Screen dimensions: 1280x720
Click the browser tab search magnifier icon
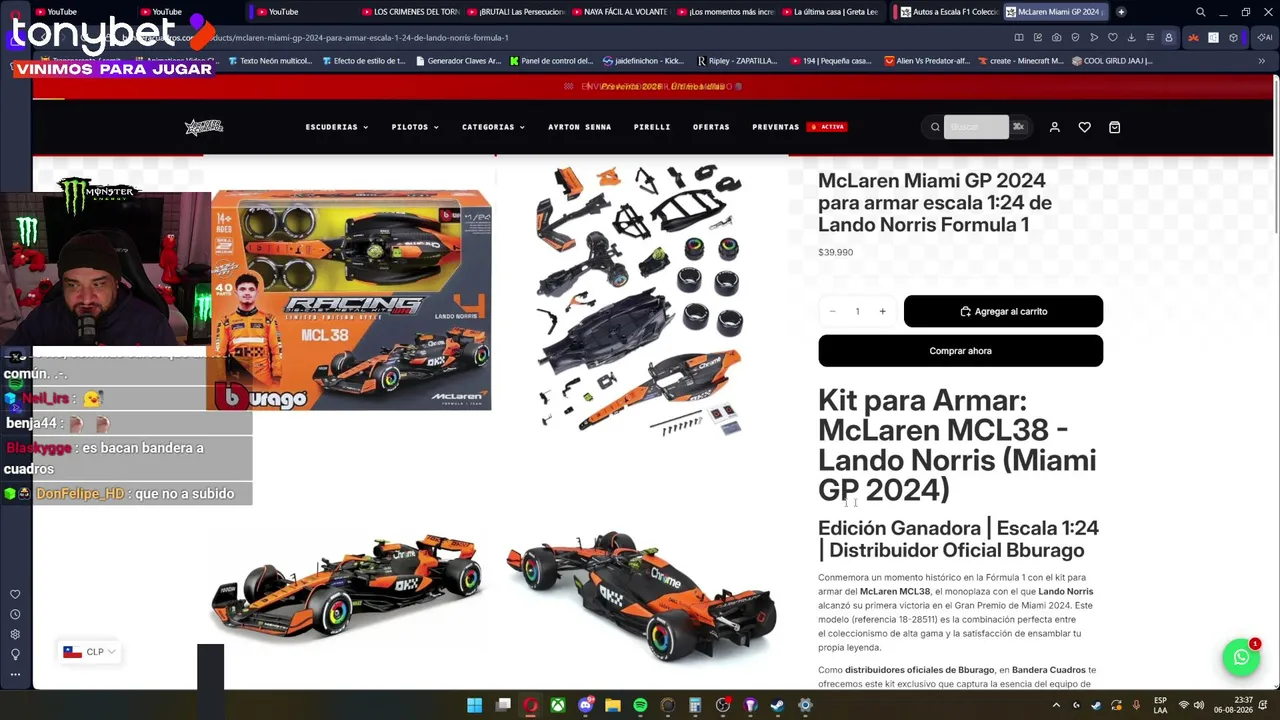click(x=1201, y=12)
